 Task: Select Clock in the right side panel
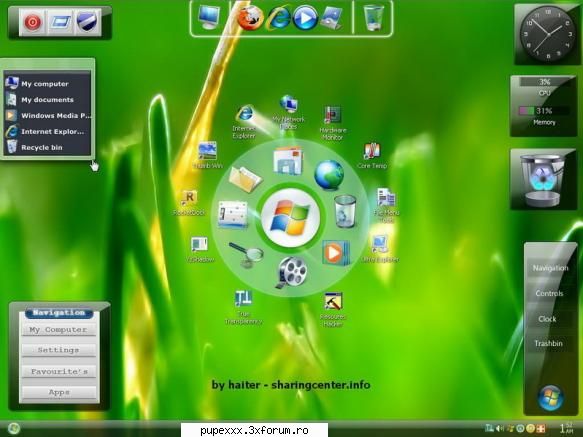click(x=547, y=319)
